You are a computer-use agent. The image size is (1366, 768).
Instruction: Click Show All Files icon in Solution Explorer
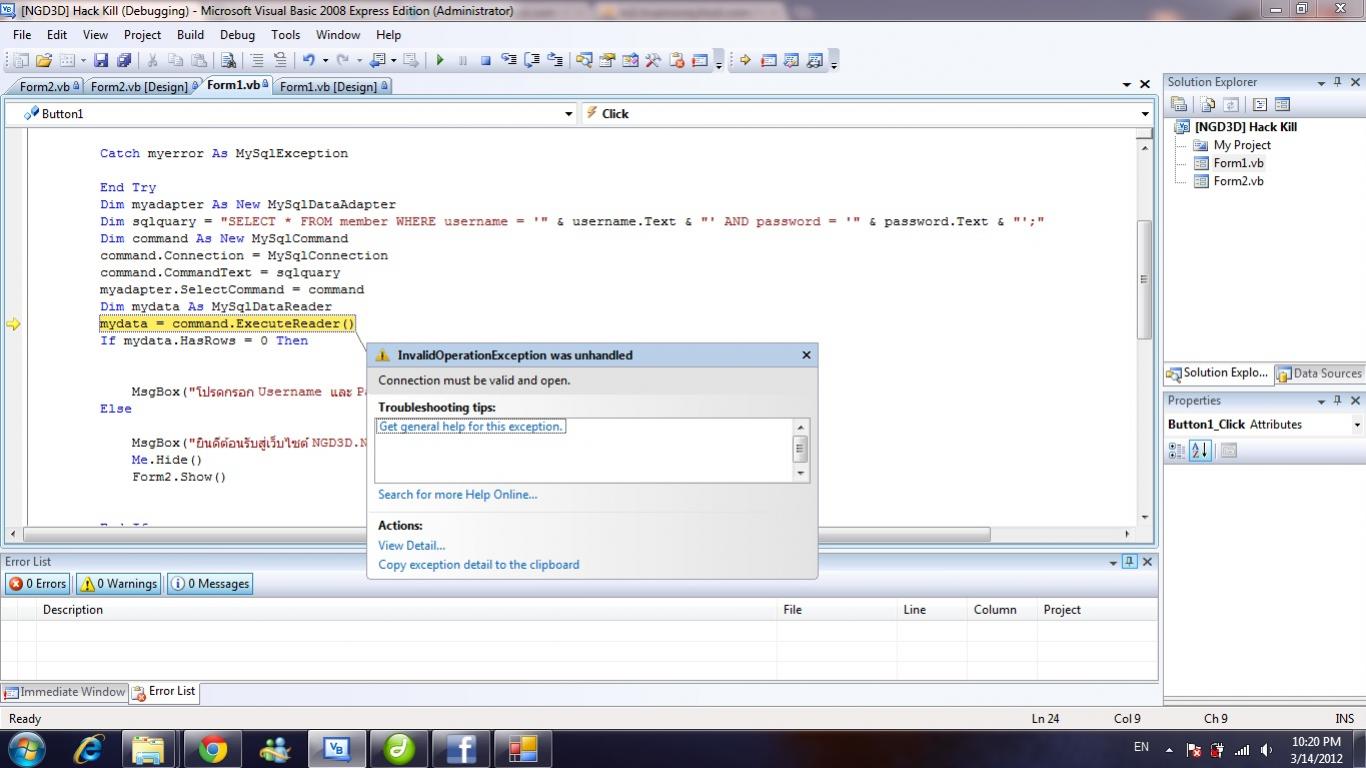point(1208,104)
